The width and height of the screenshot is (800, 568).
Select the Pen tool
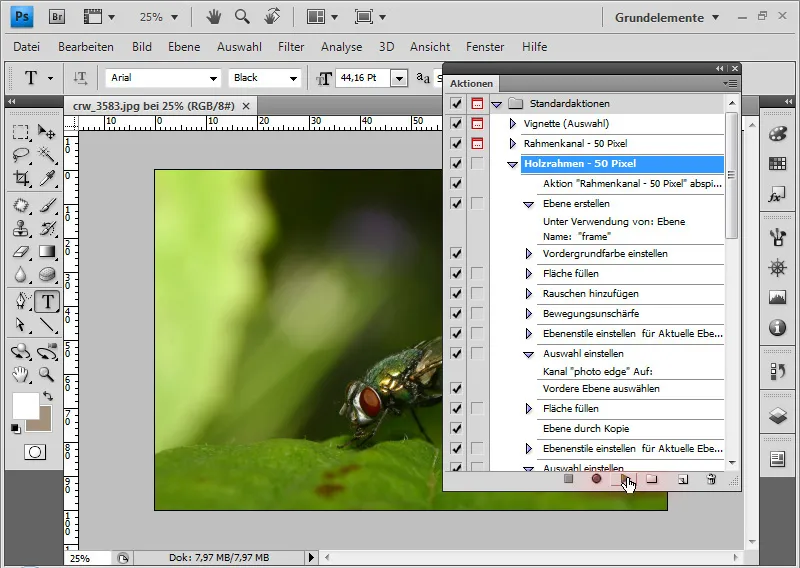(x=21, y=301)
